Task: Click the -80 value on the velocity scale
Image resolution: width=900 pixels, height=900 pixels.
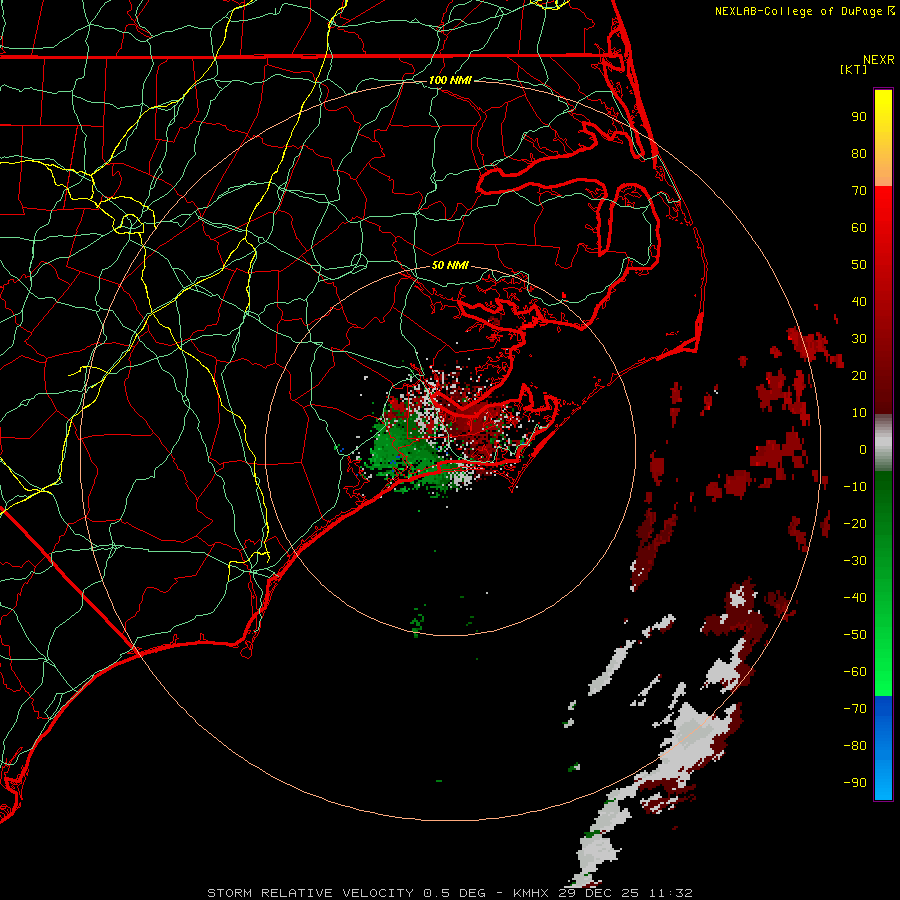Action: point(855,746)
